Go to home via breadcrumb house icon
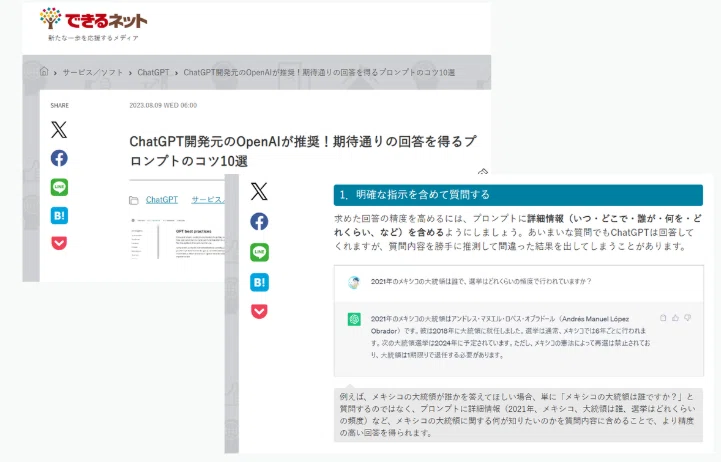Image resolution: width=721 pixels, height=462 pixels. [44, 72]
